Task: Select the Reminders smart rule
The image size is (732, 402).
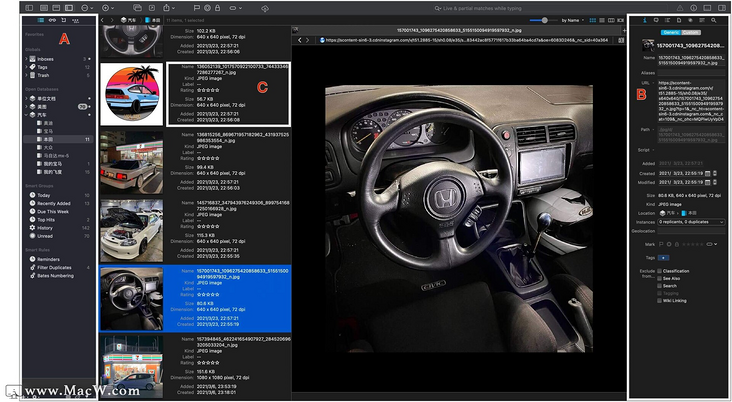Action: [x=58, y=259]
